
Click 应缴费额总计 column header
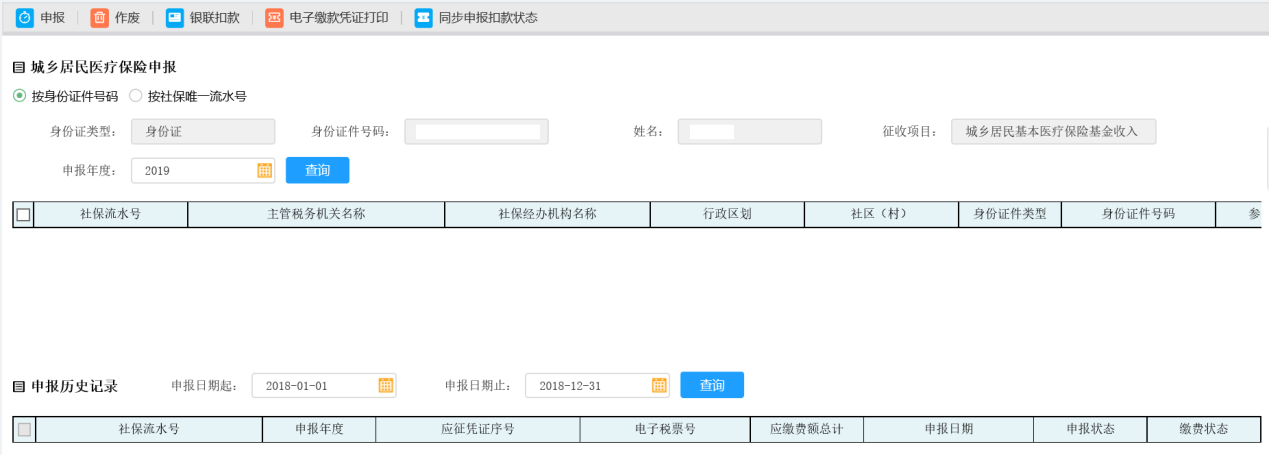click(806, 429)
